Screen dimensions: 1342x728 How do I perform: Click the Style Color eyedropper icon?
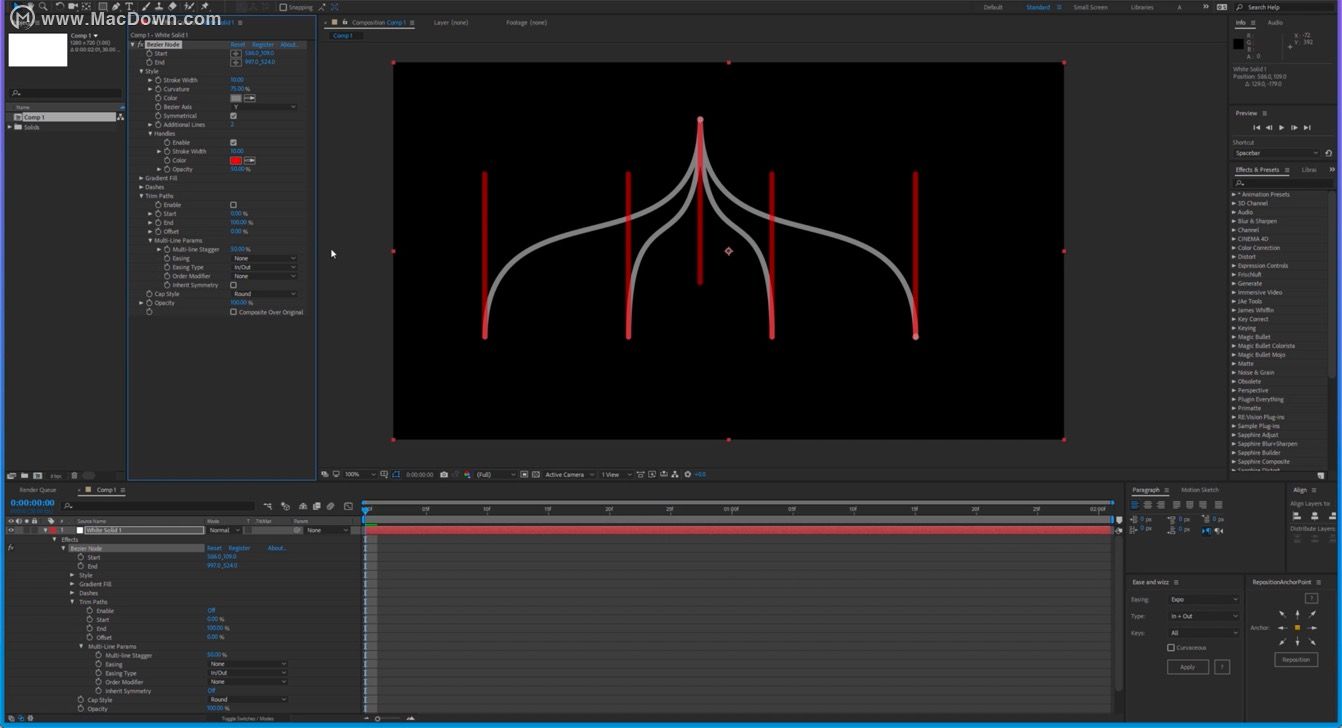[250, 98]
